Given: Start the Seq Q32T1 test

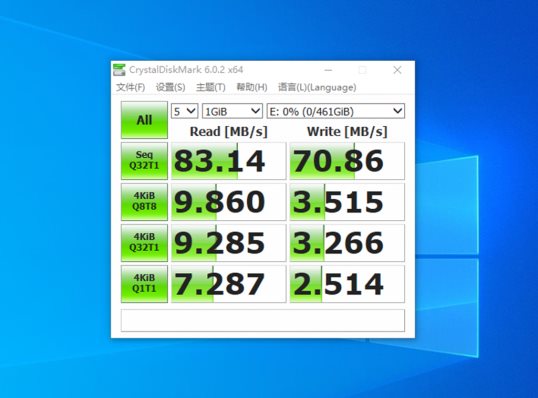Looking at the screenshot, I should (144, 161).
